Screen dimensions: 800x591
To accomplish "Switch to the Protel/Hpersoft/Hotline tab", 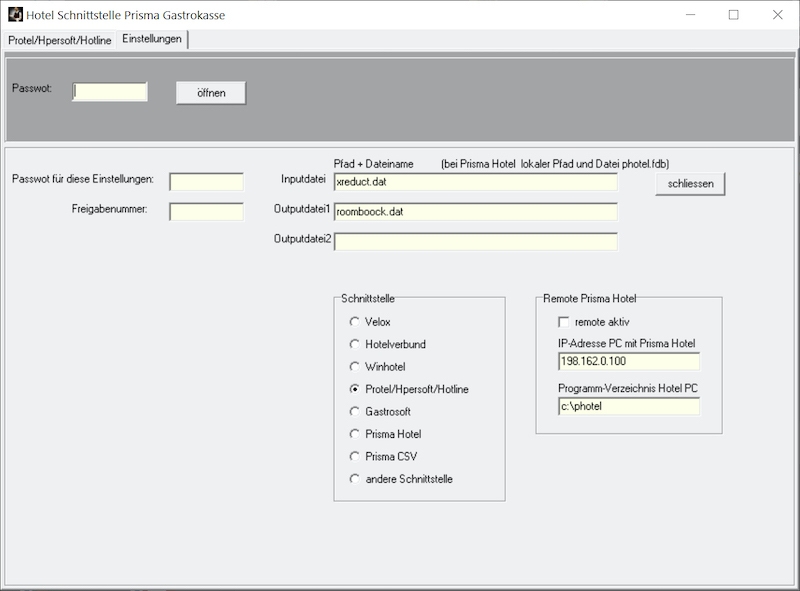I will 60,40.
